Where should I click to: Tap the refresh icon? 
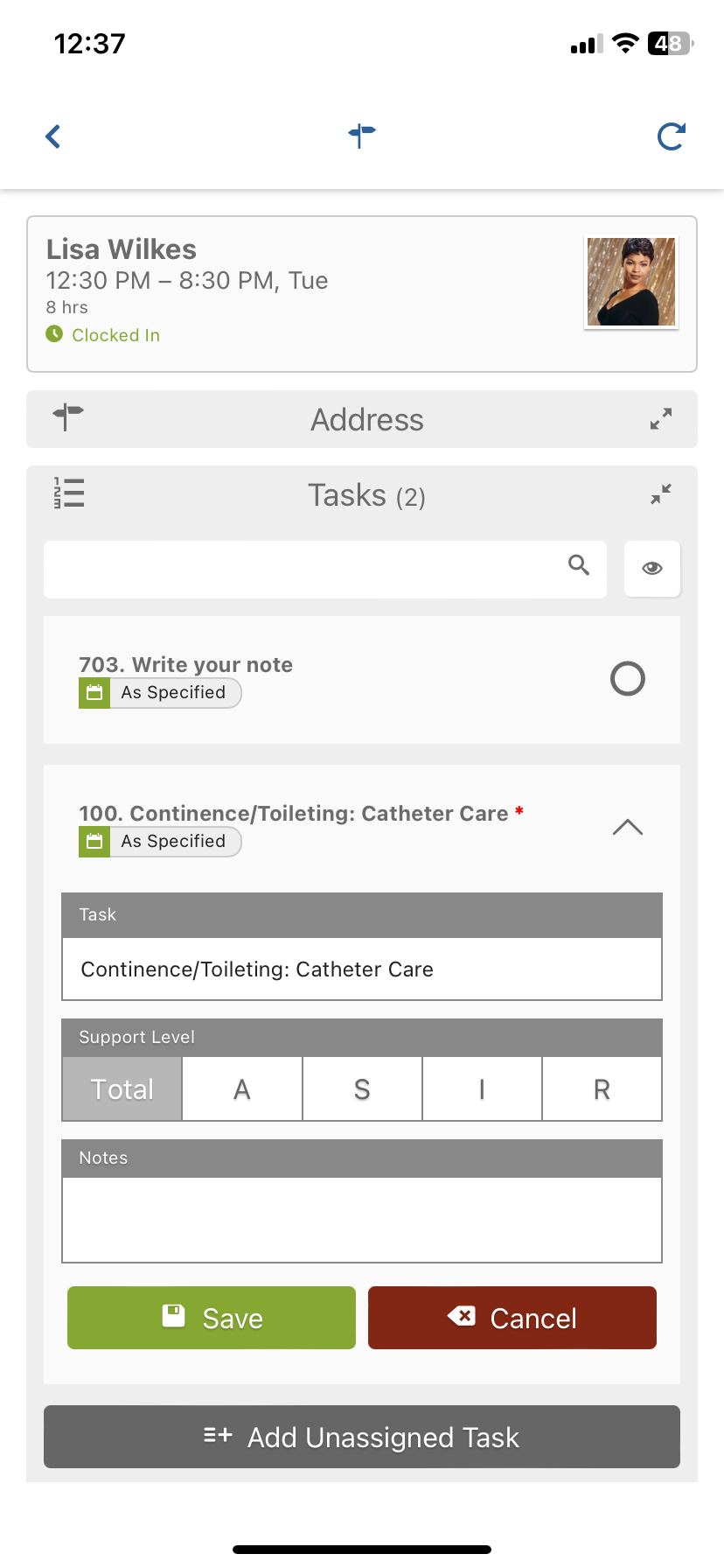click(x=672, y=136)
